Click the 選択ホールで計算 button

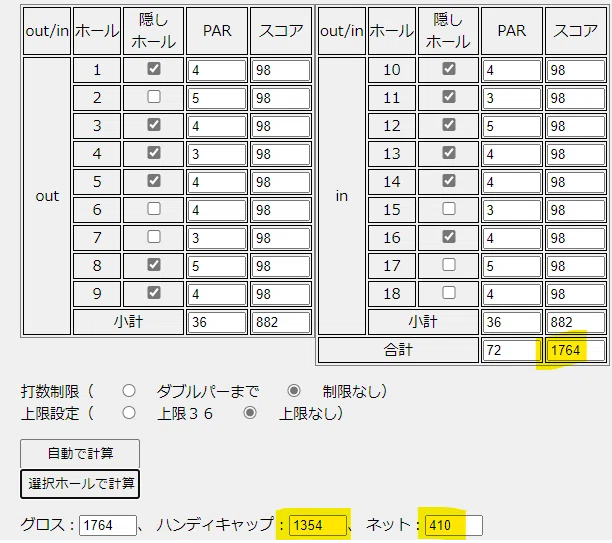pyautogui.click(x=80, y=484)
